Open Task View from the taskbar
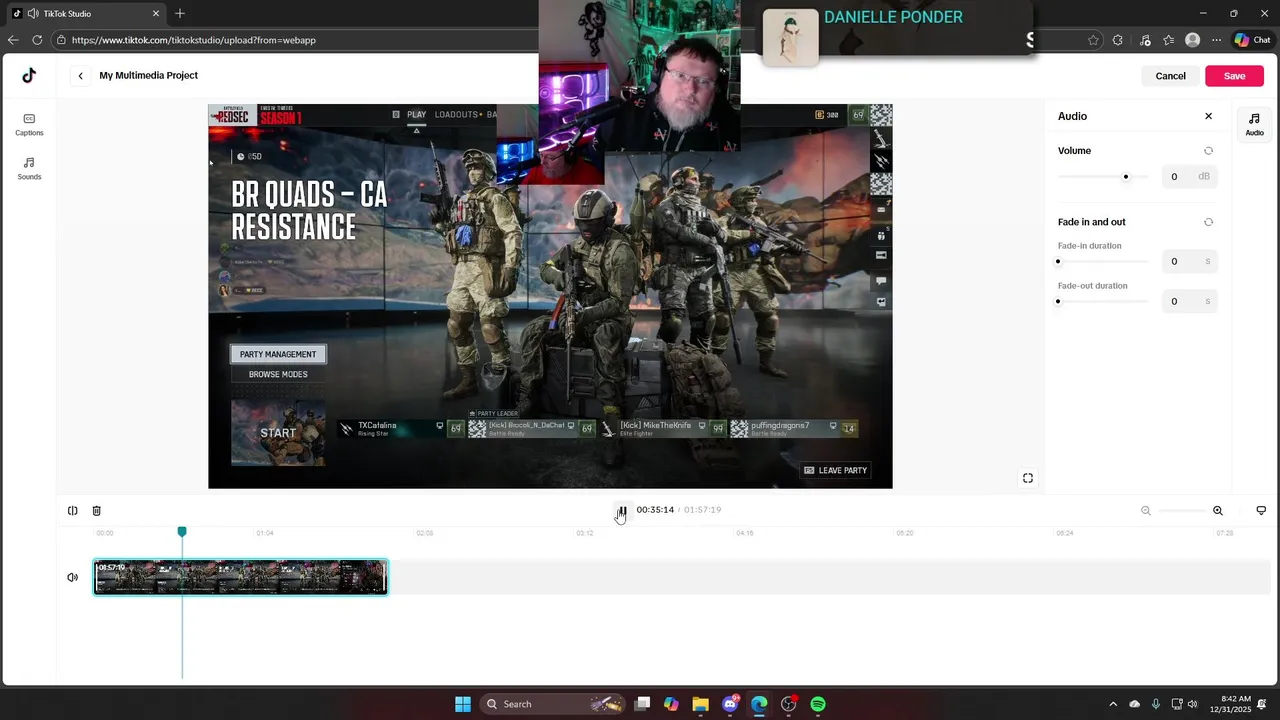This screenshot has width=1280, height=720. pos(642,704)
